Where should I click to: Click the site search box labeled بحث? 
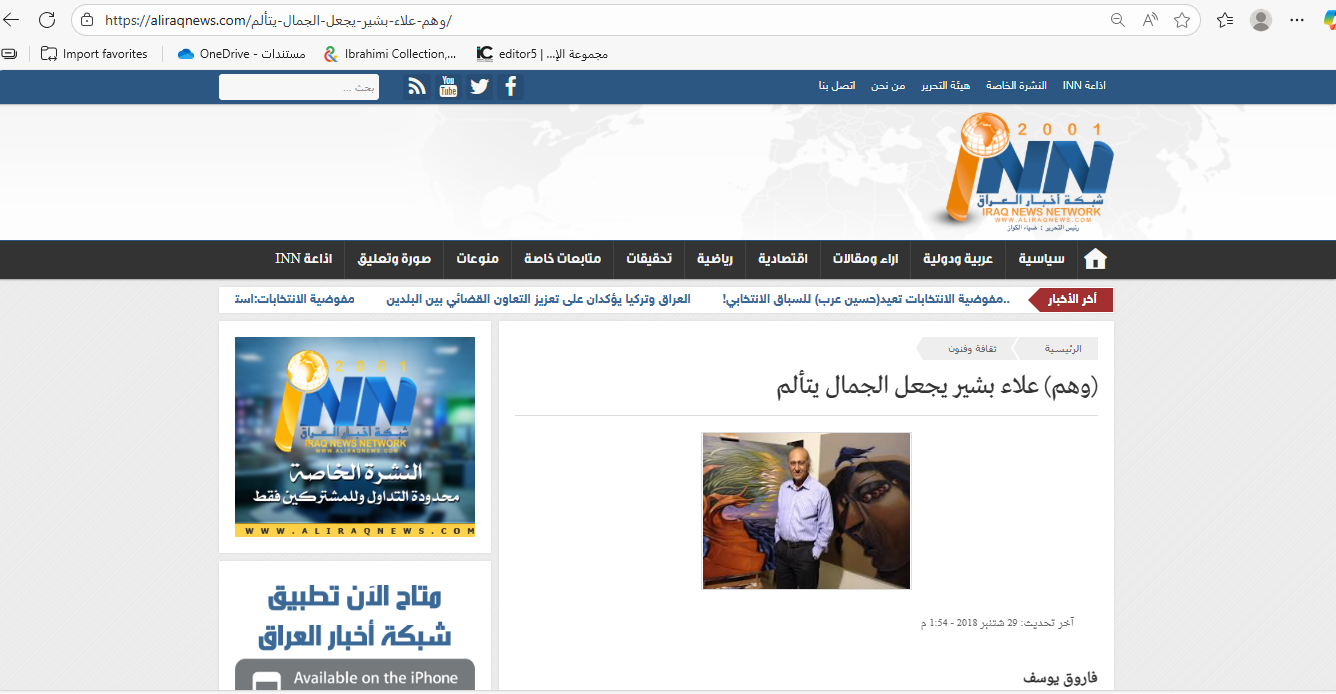pyautogui.click(x=299, y=87)
